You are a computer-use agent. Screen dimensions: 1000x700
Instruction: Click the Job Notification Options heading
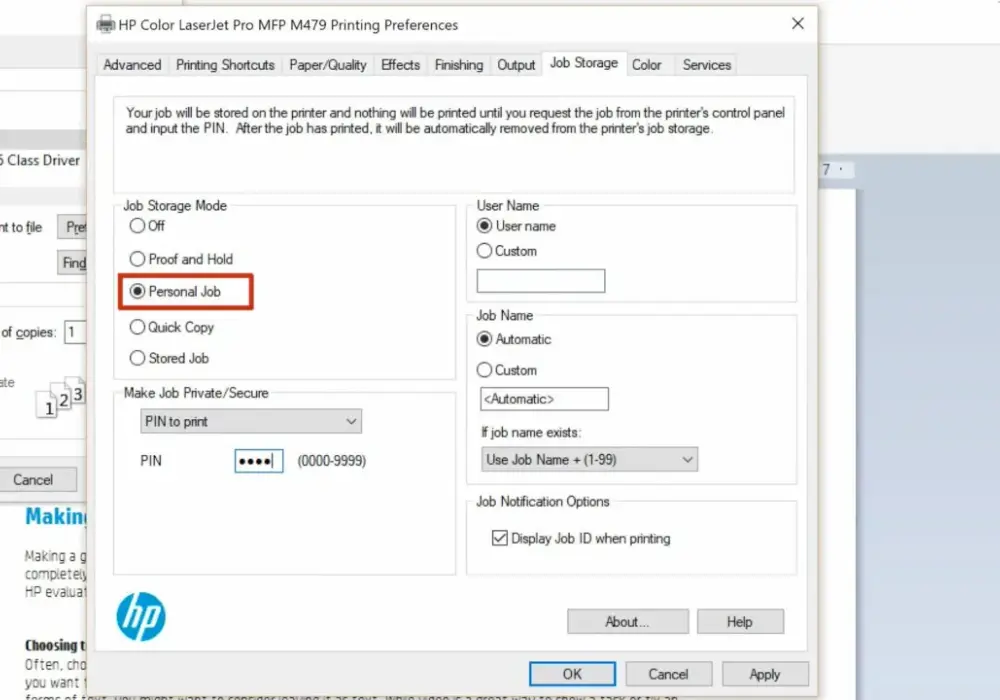[x=543, y=502]
